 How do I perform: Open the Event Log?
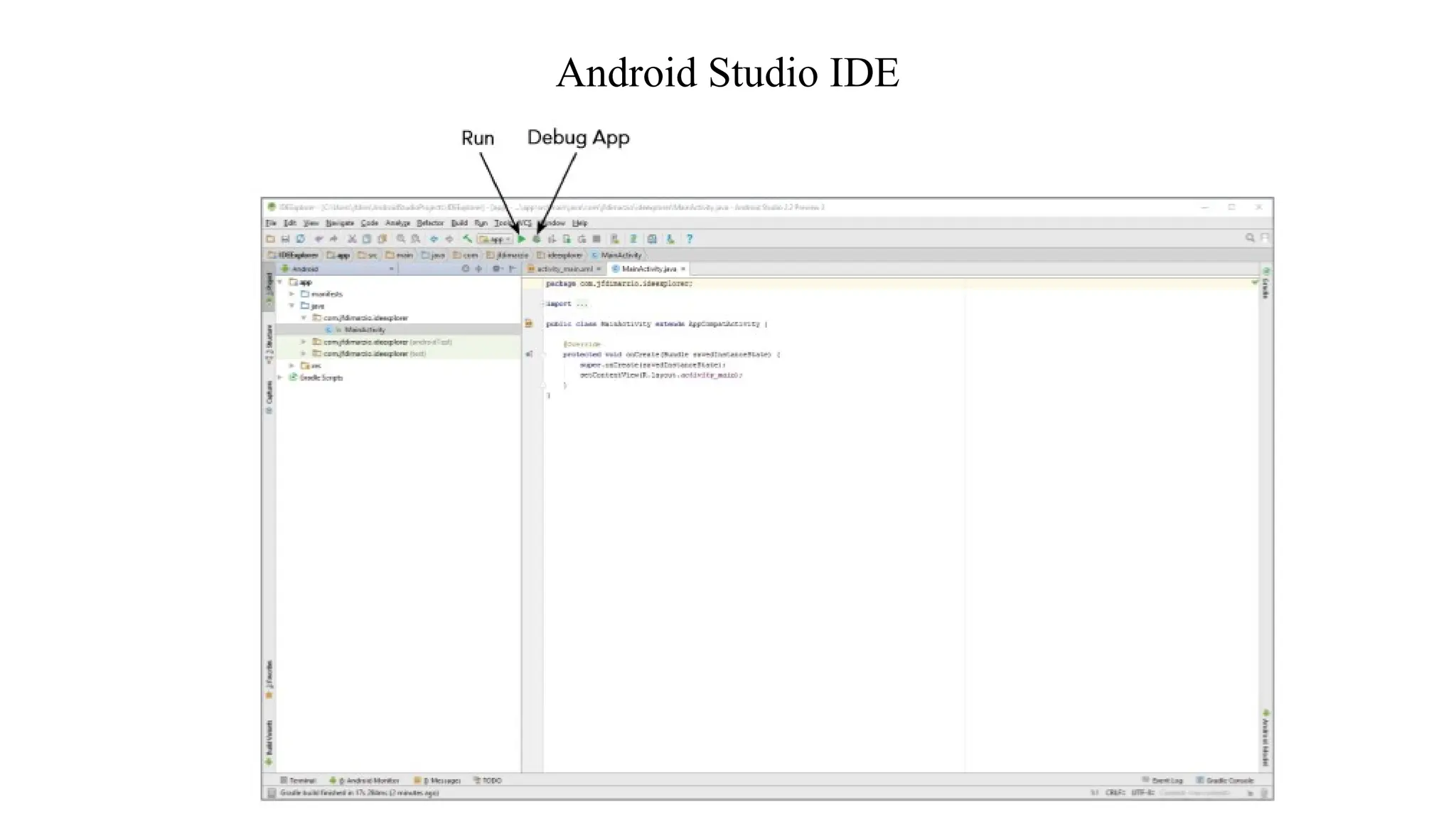click(x=1162, y=781)
